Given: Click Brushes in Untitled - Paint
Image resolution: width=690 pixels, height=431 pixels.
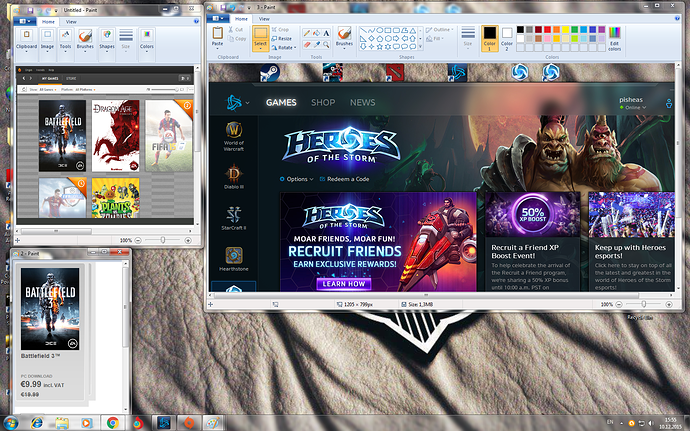Looking at the screenshot, I should pos(85,40).
